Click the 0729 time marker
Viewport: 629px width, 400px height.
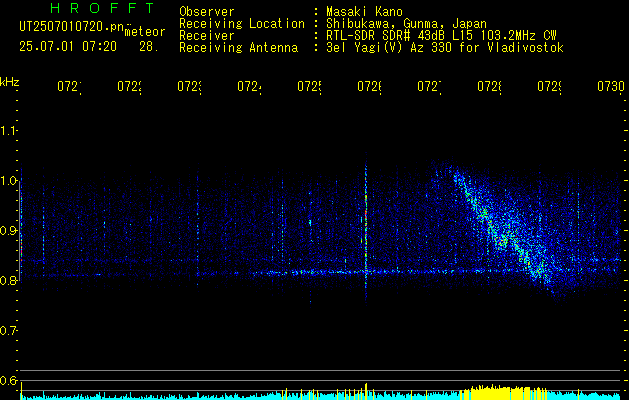click(x=549, y=86)
